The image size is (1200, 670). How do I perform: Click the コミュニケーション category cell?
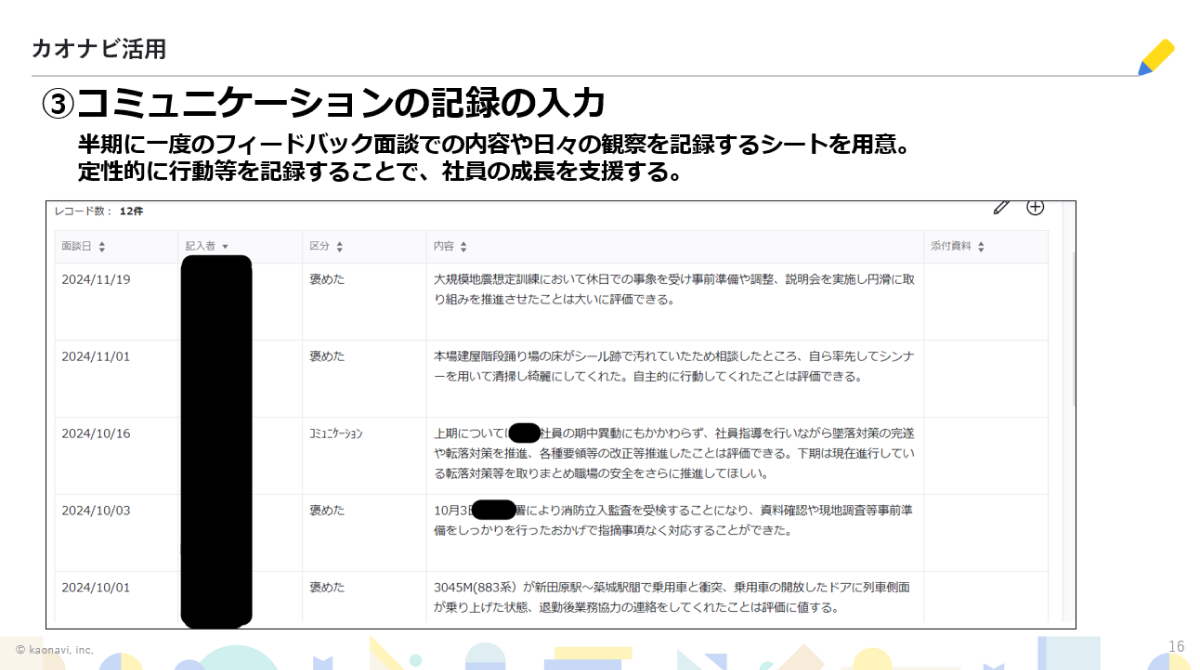pyautogui.click(x=336, y=433)
